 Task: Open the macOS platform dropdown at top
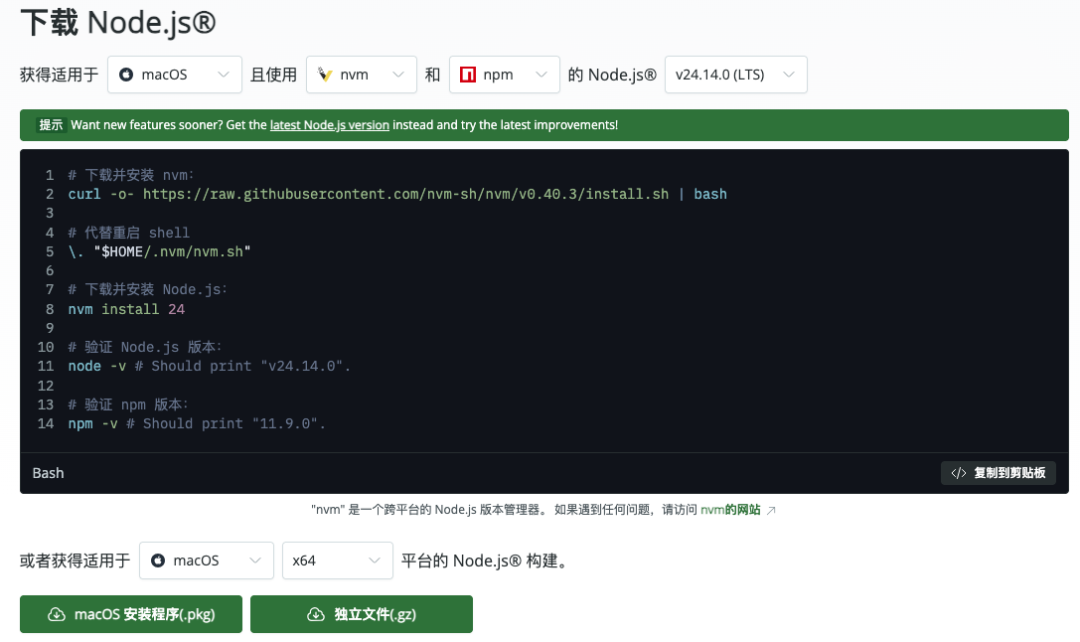(174, 74)
